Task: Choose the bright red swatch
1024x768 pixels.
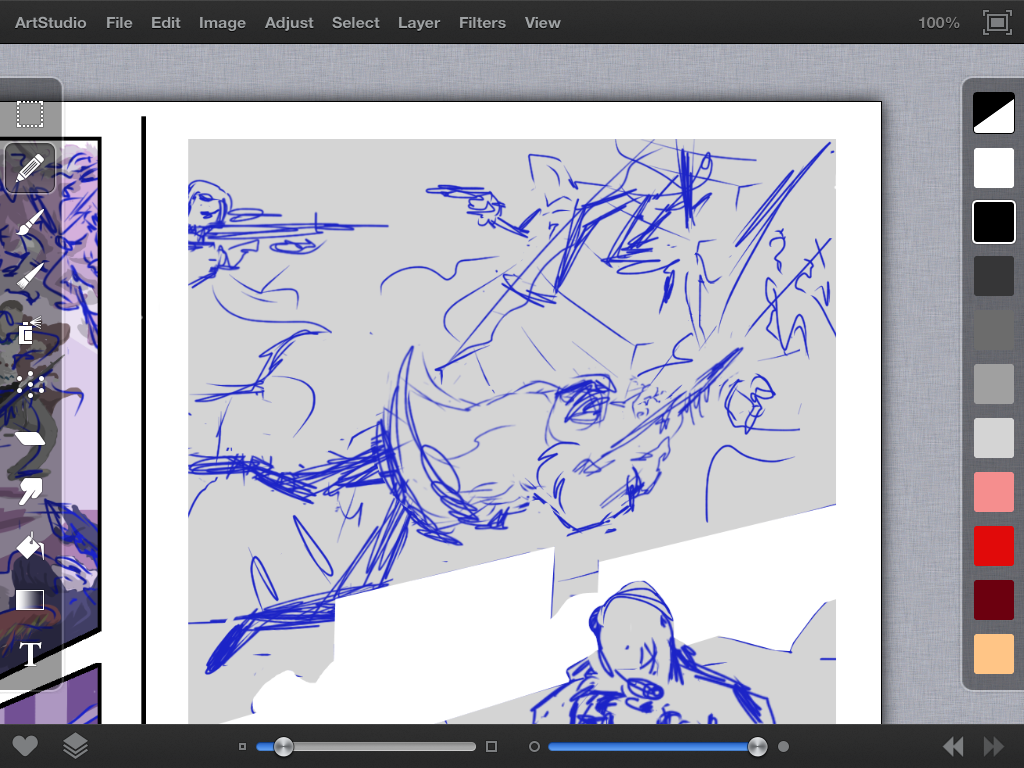Action: [993, 546]
